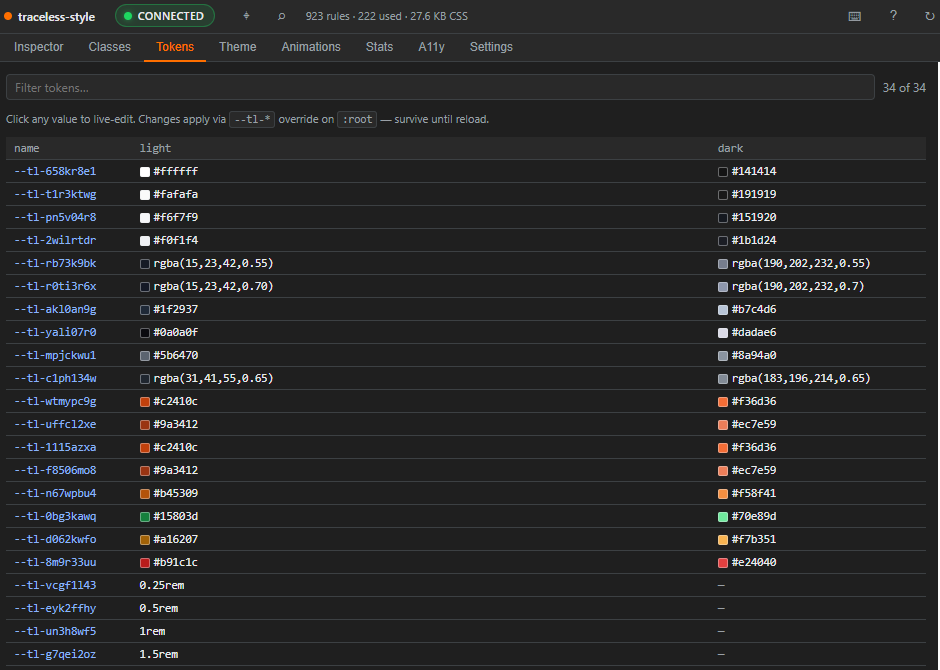Edit dark value #1b1d24
Screen dimensions: 940x670
(754, 240)
